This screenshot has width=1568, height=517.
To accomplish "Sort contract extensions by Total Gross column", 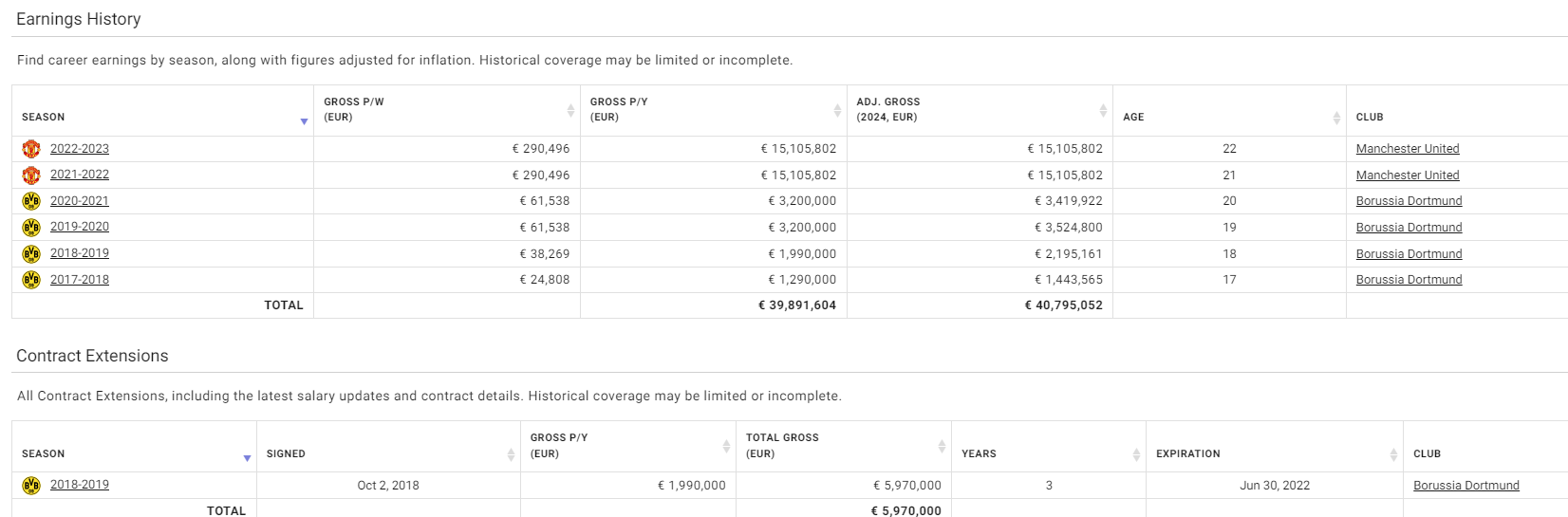I will coord(942,446).
